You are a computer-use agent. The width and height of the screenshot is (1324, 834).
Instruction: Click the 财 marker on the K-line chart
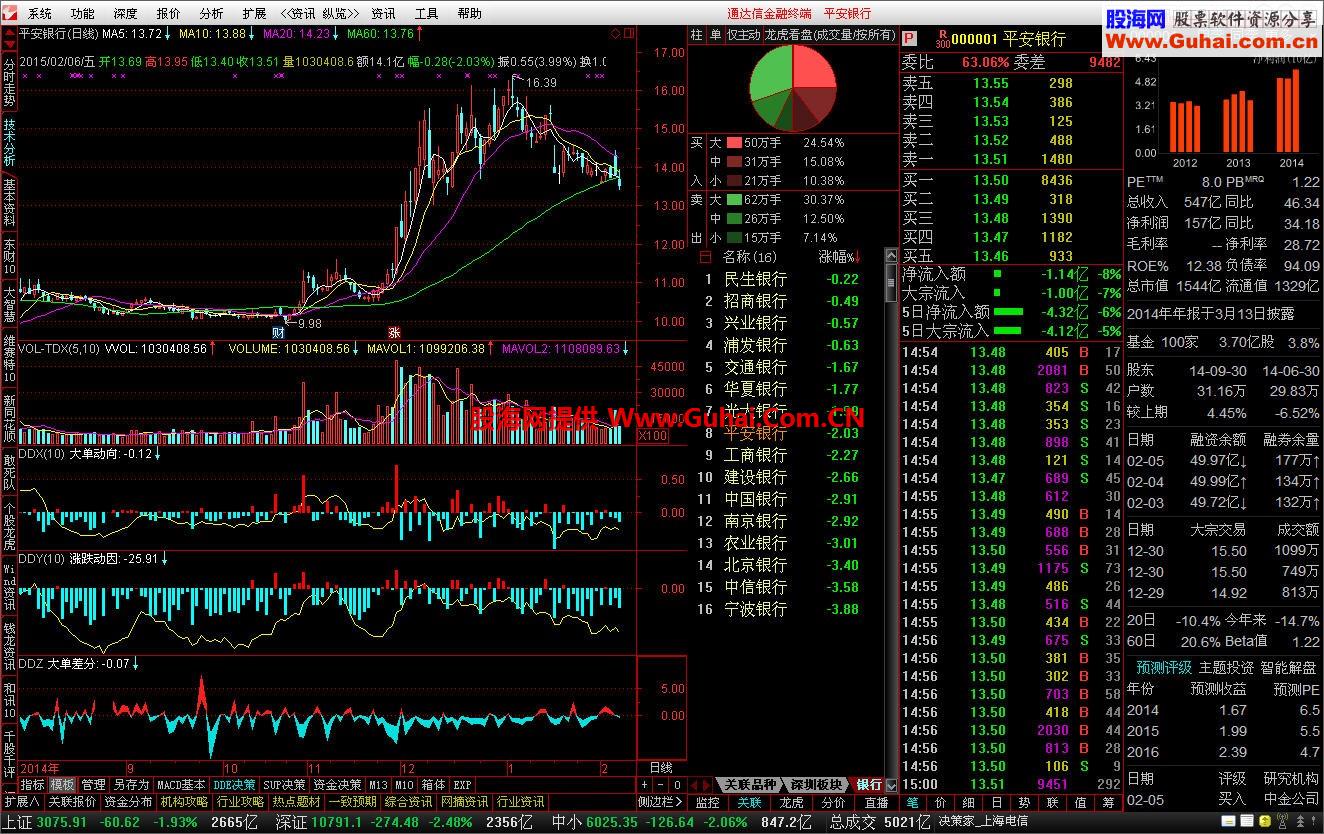tap(278, 331)
